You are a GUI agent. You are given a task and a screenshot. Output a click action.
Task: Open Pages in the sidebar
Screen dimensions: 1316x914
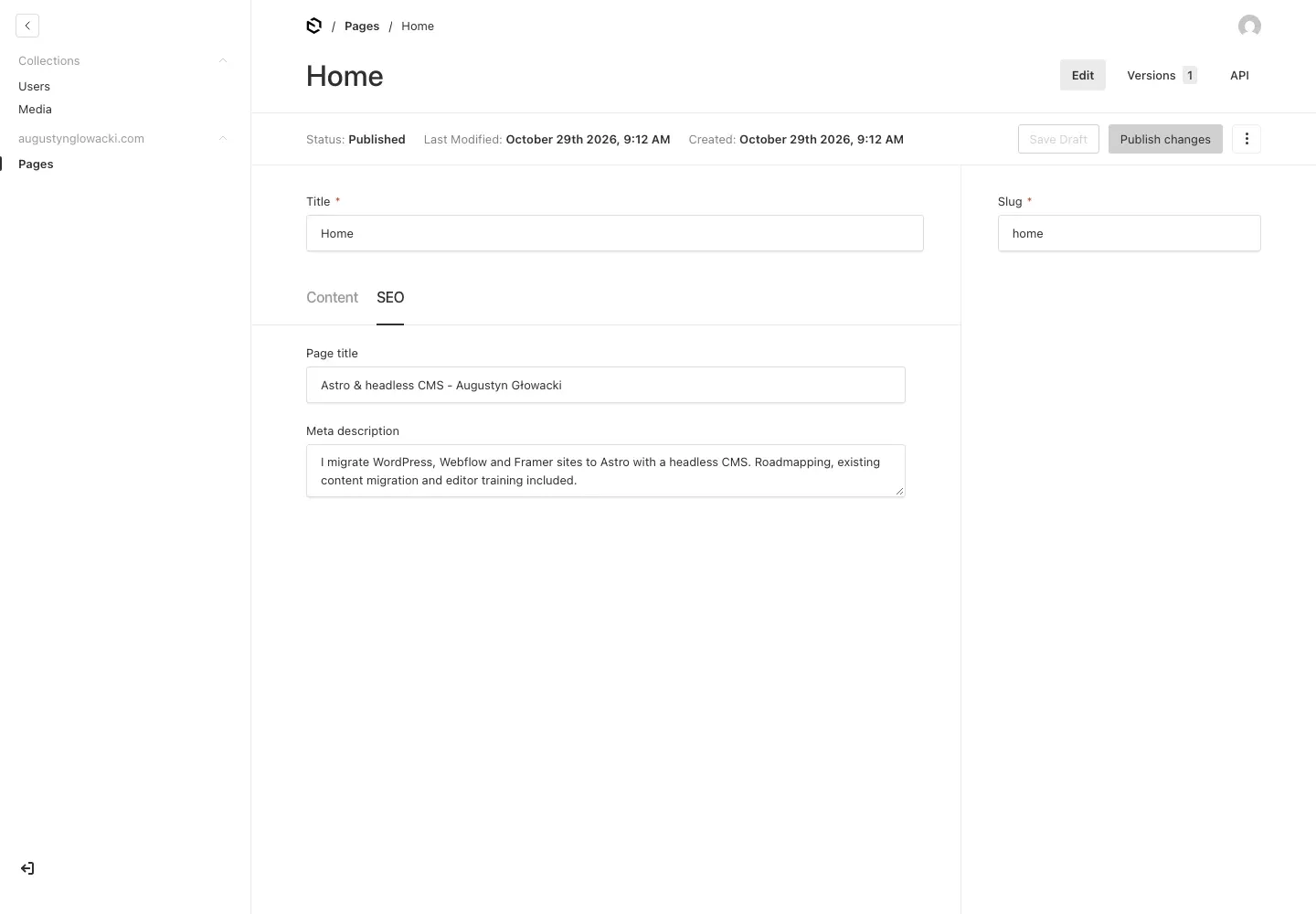(x=36, y=165)
